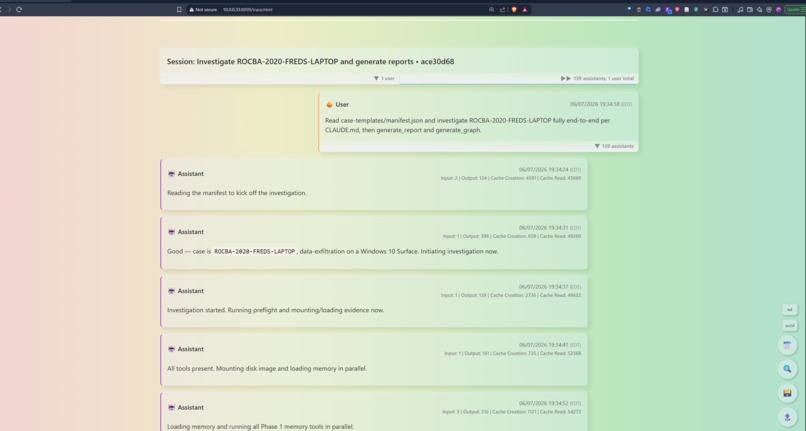Image resolution: width=806 pixels, height=431 pixels.
Task: Click Assistant avatar on the 'Loading memory' message
Action: tap(171, 407)
